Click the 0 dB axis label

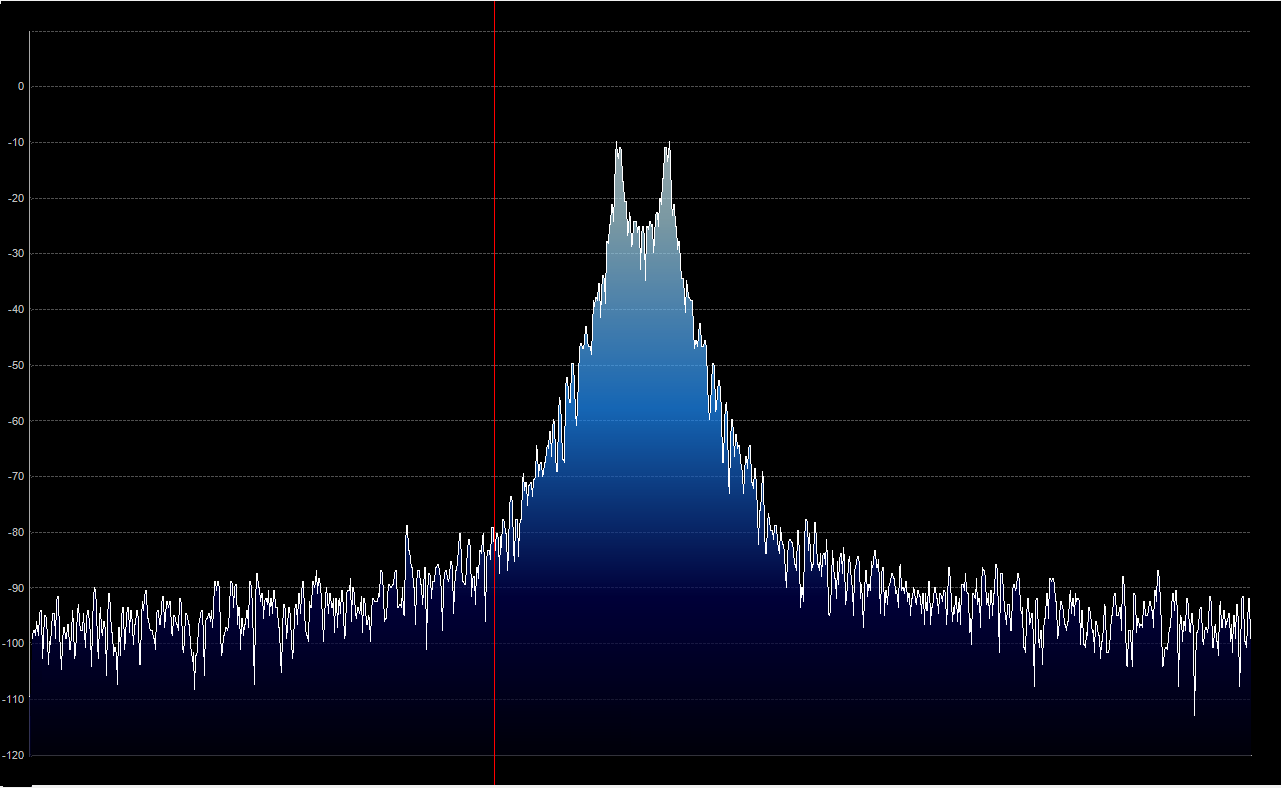coord(20,86)
